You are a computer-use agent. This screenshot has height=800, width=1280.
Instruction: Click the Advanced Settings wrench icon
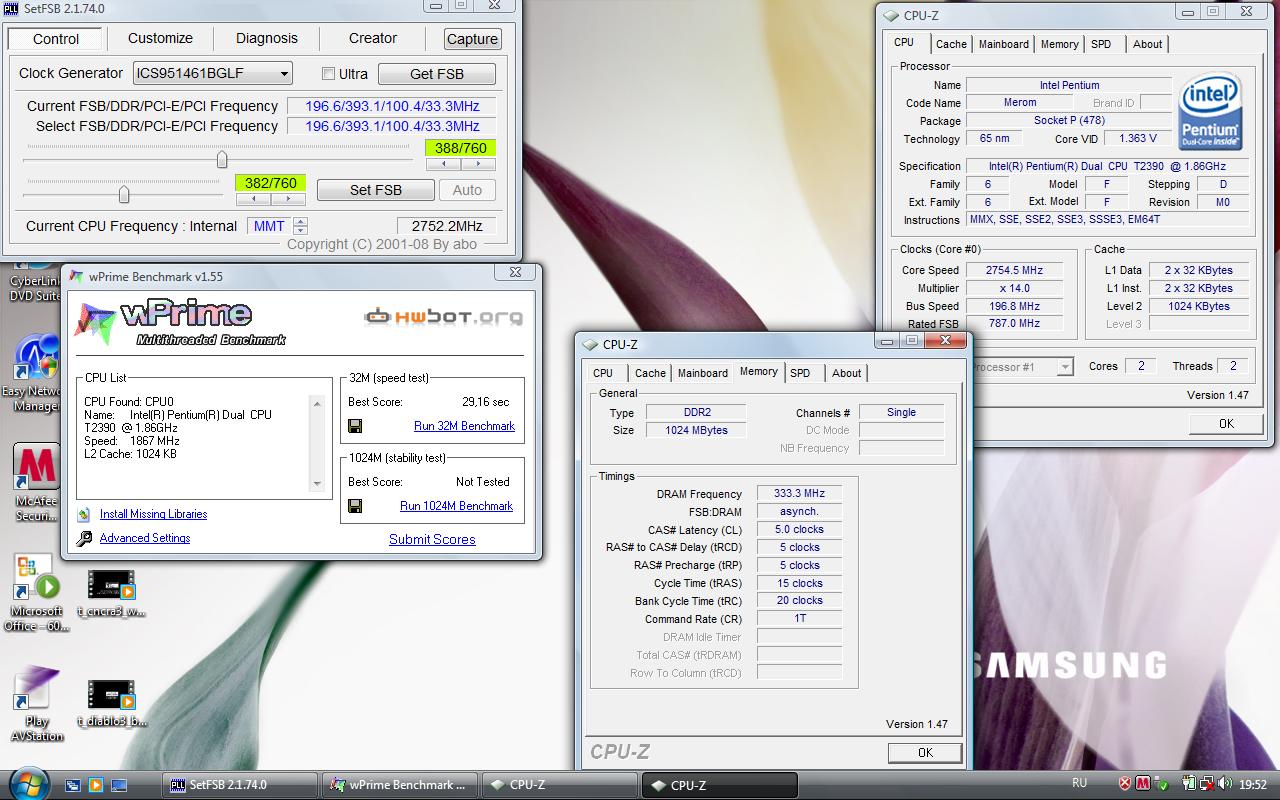(84, 538)
